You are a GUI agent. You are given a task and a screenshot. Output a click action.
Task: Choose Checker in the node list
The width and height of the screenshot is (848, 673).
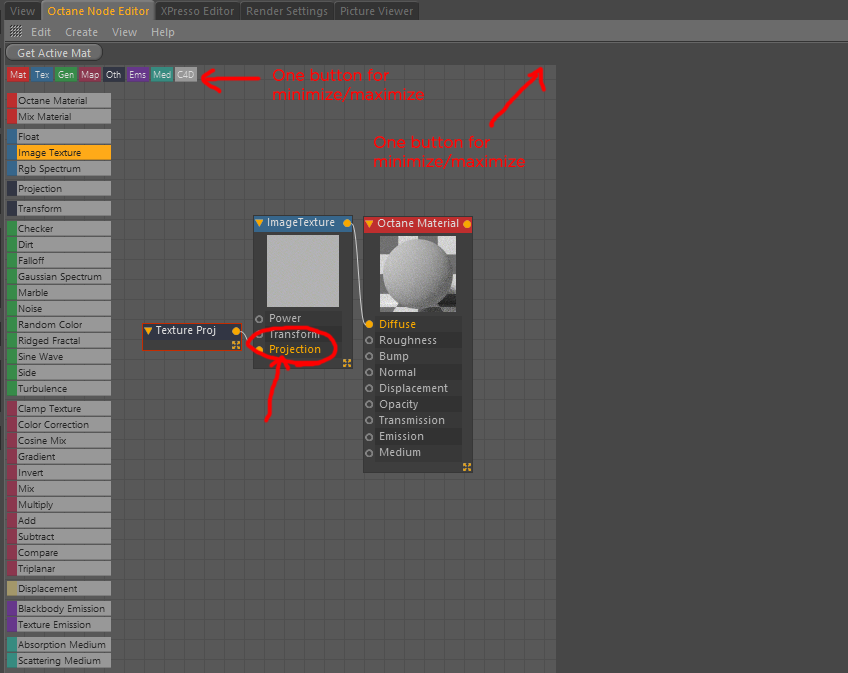coord(59,229)
